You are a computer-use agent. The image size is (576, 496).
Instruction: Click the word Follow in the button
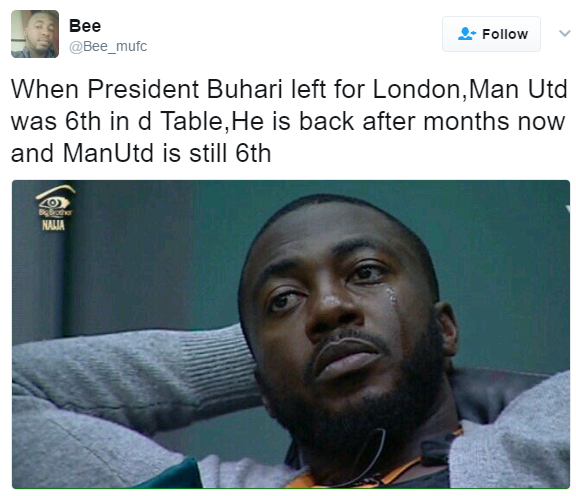[x=505, y=34]
